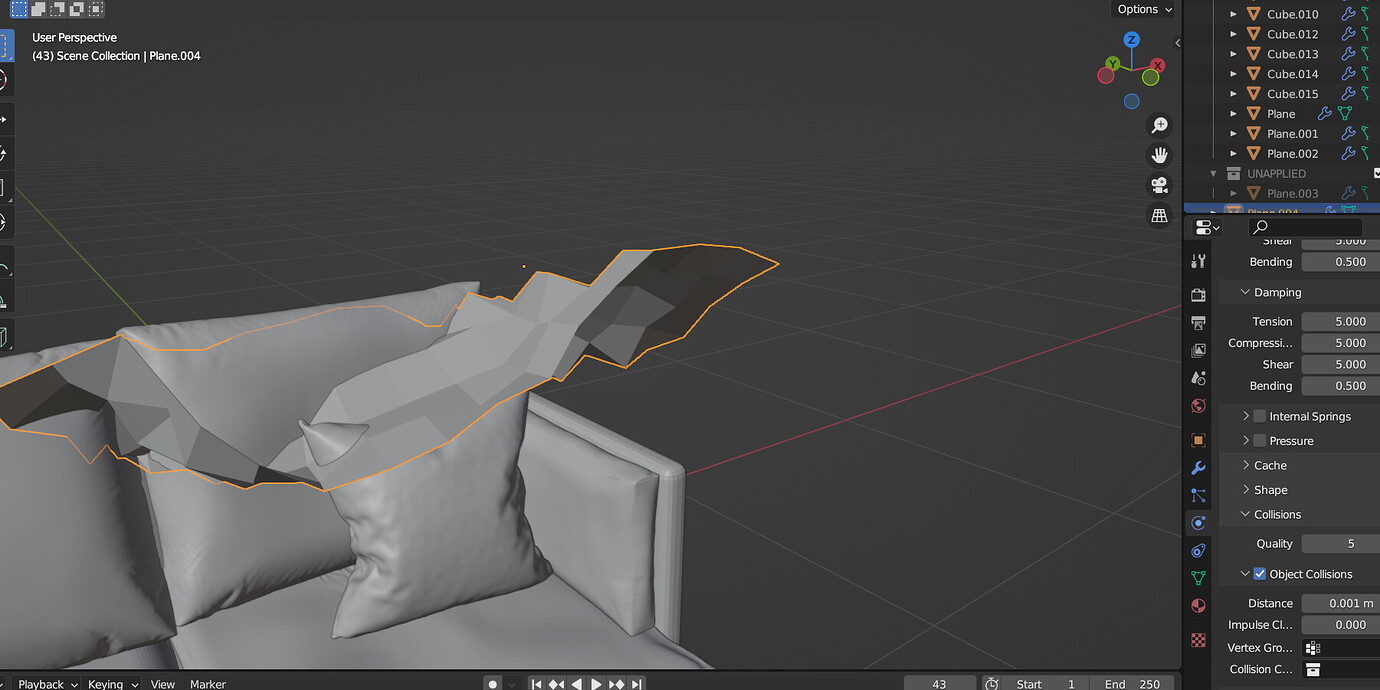Open the View Layer properties tab
Screen dimensions: 1380x690
(x=1198, y=351)
